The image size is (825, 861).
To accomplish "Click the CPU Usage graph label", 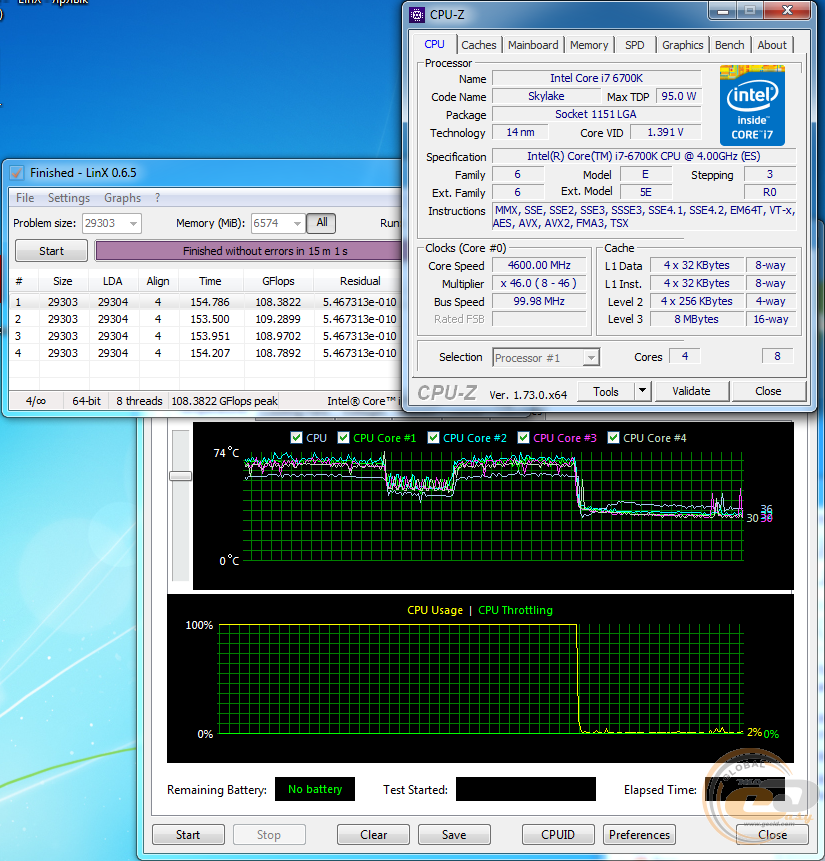I will pyautogui.click(x=435, y=610).
